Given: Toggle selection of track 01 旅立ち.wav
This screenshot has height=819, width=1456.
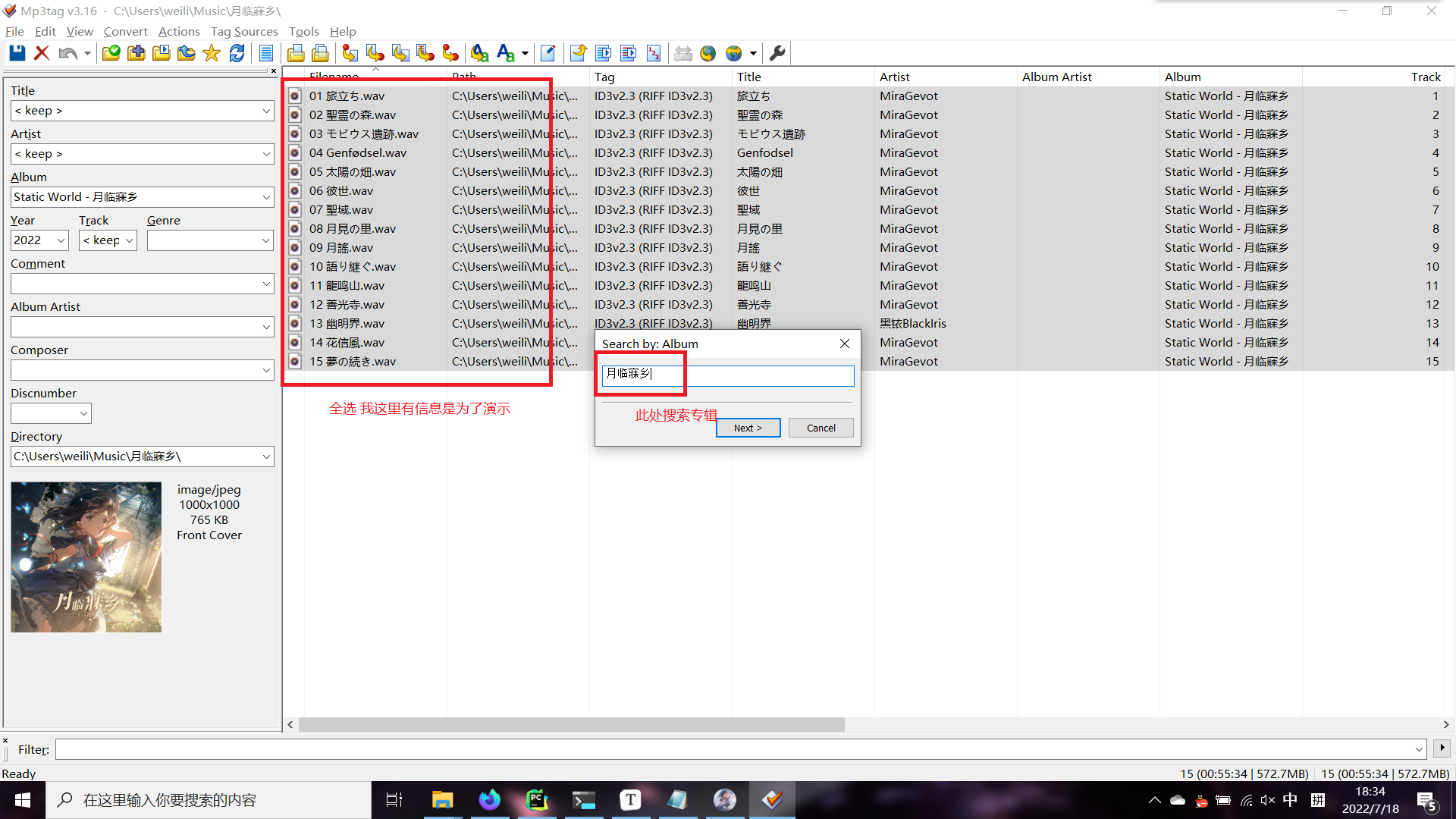Looking at the screenshot, I should [297, 95].
